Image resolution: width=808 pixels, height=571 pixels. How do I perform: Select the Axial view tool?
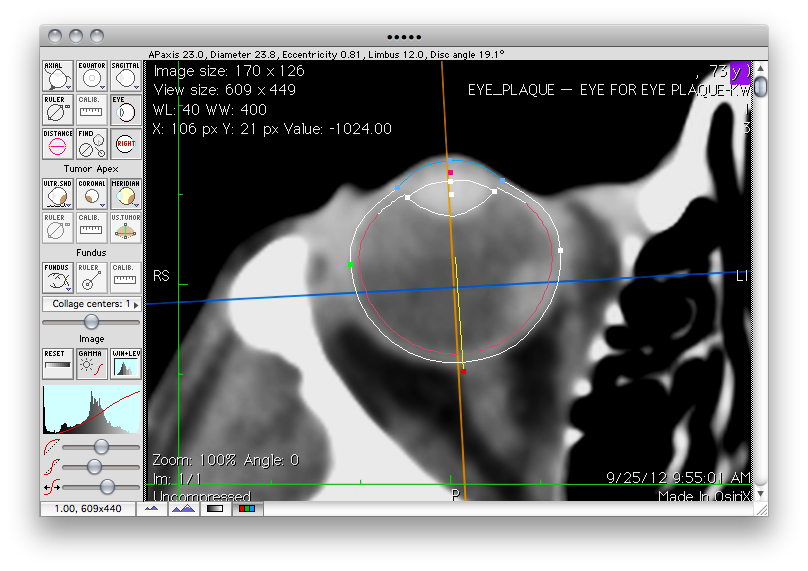click(57, 76)
